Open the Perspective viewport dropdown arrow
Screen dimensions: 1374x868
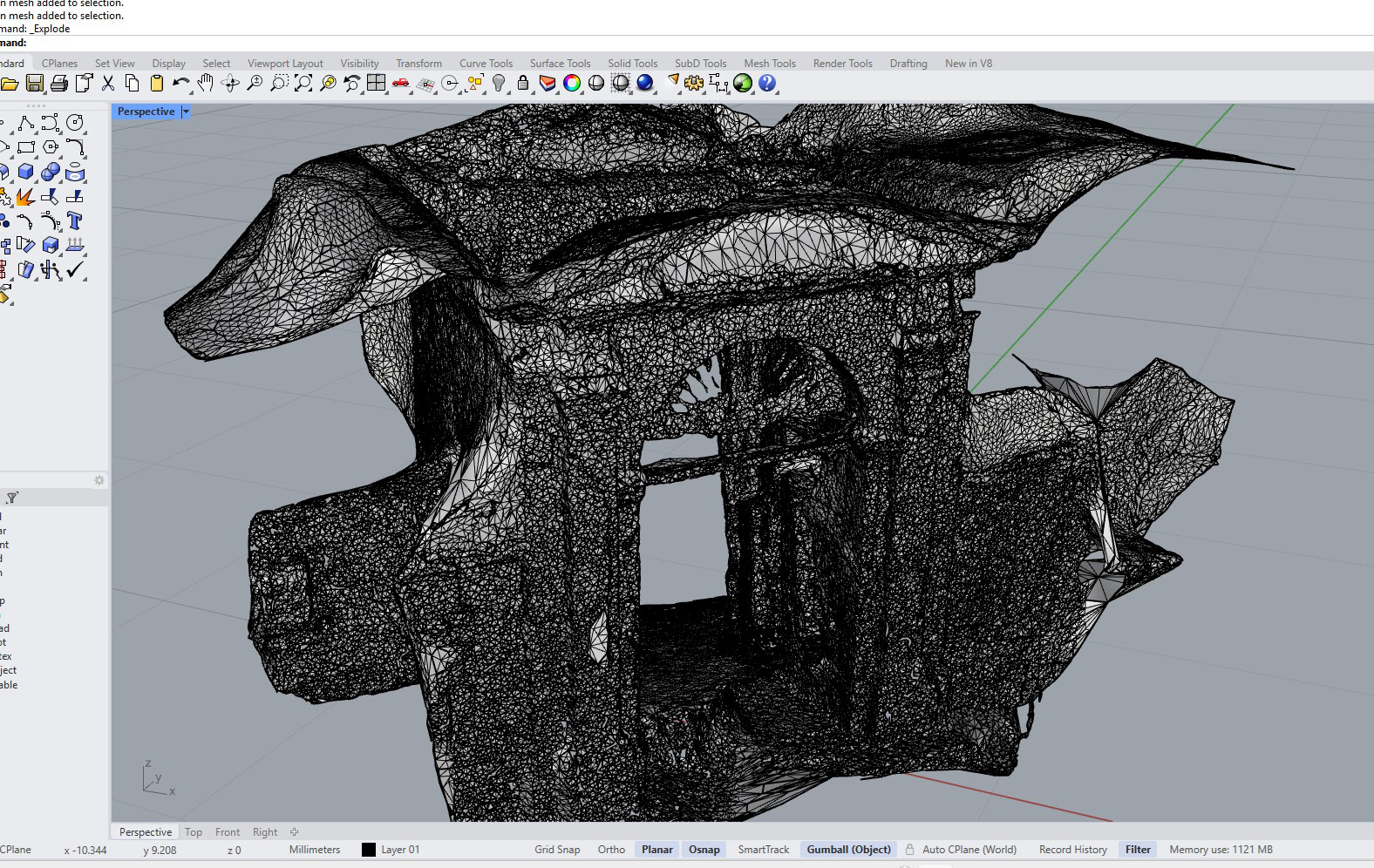point(186,112)
